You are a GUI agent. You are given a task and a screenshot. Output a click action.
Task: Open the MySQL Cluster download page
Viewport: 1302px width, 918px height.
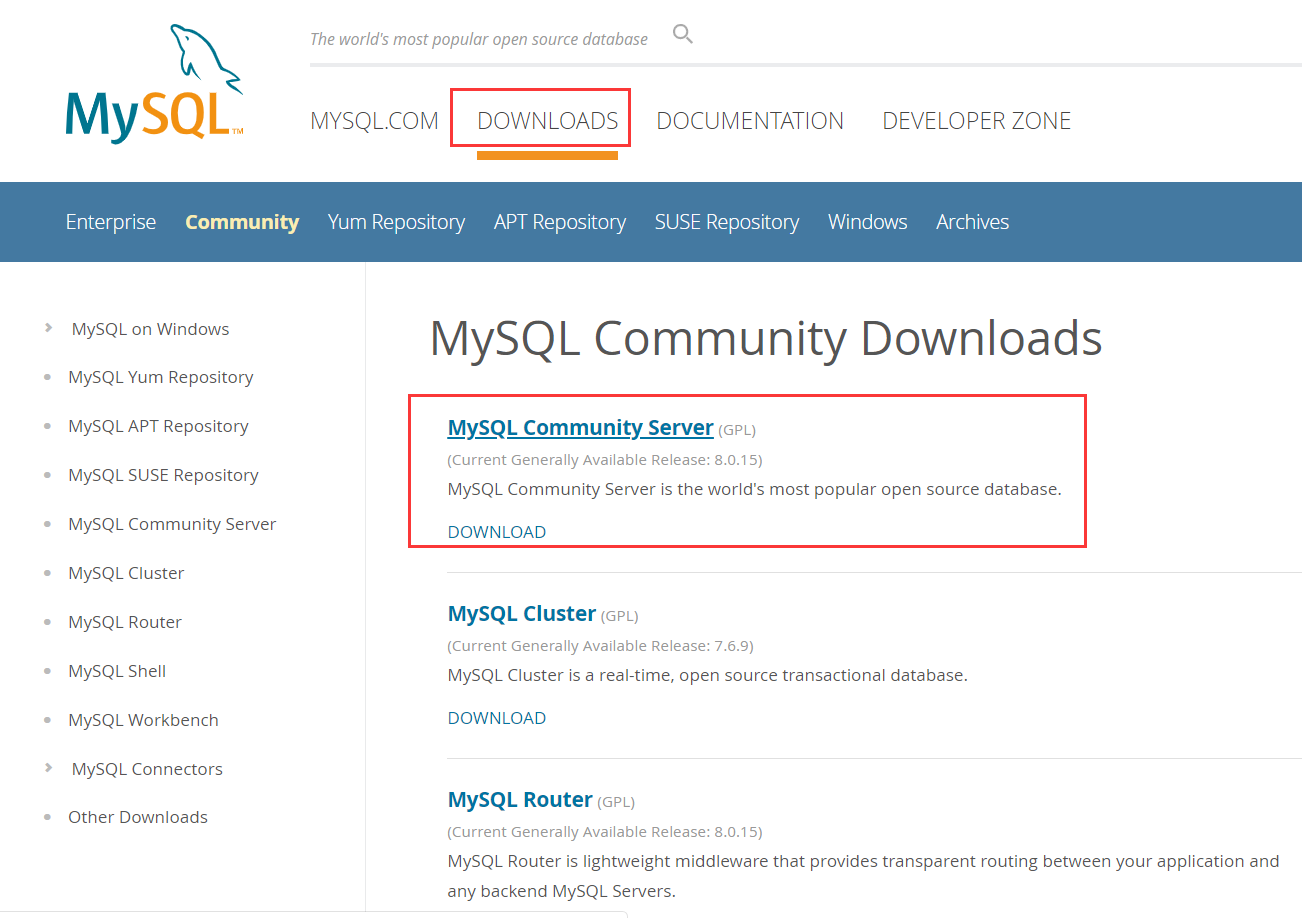521,613
